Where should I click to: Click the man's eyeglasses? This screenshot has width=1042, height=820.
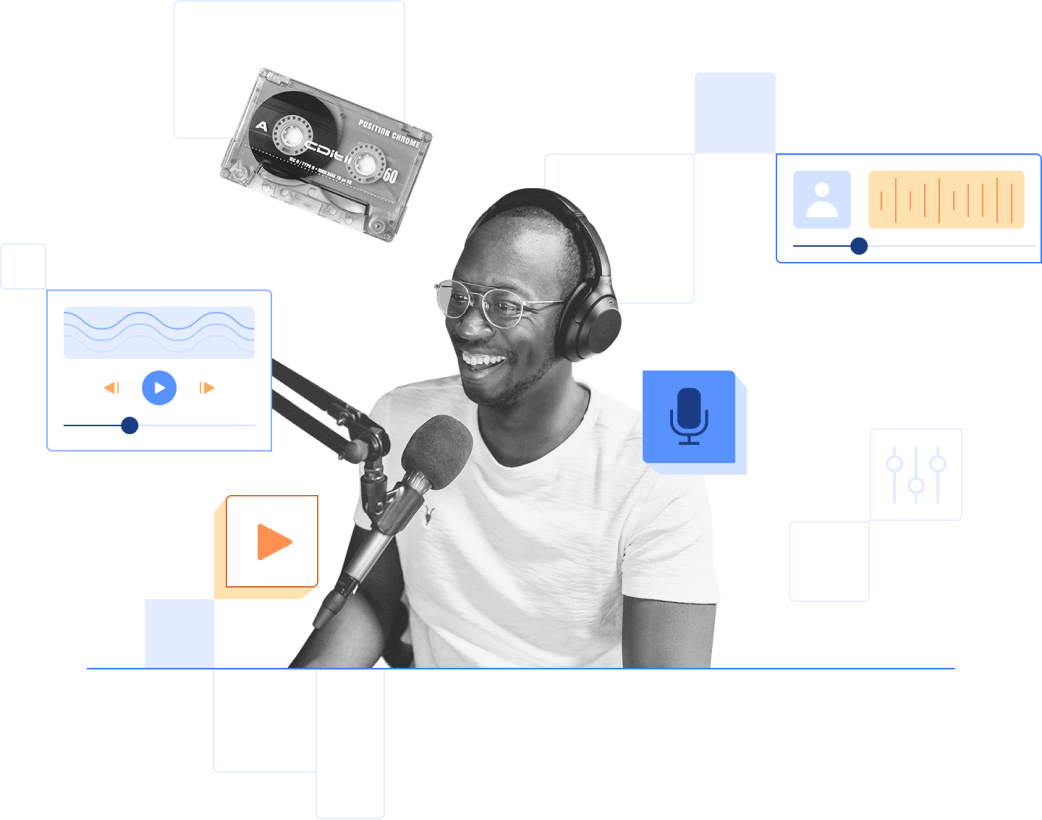pos(492,304)
